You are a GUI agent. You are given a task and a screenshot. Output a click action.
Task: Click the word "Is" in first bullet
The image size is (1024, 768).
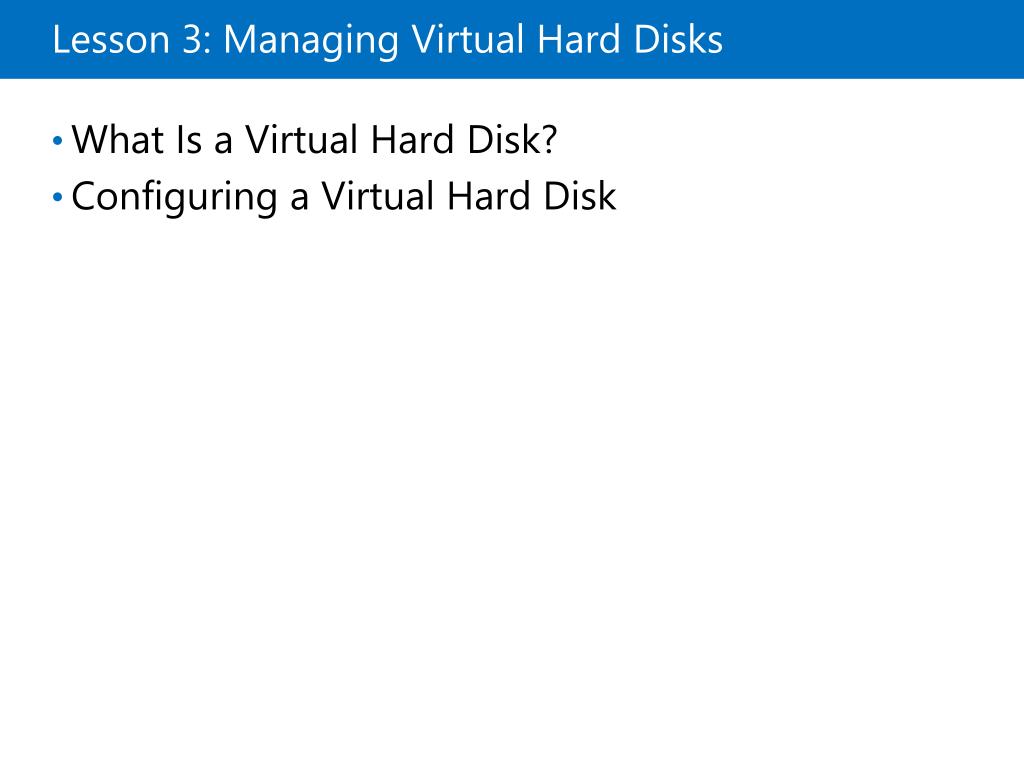(x=189, y=139)
